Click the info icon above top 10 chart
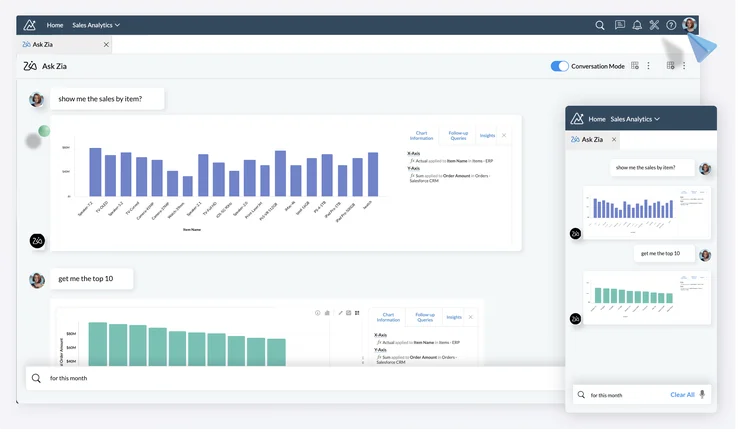Screen dimensions: 744x440 [x=317, y=313]
